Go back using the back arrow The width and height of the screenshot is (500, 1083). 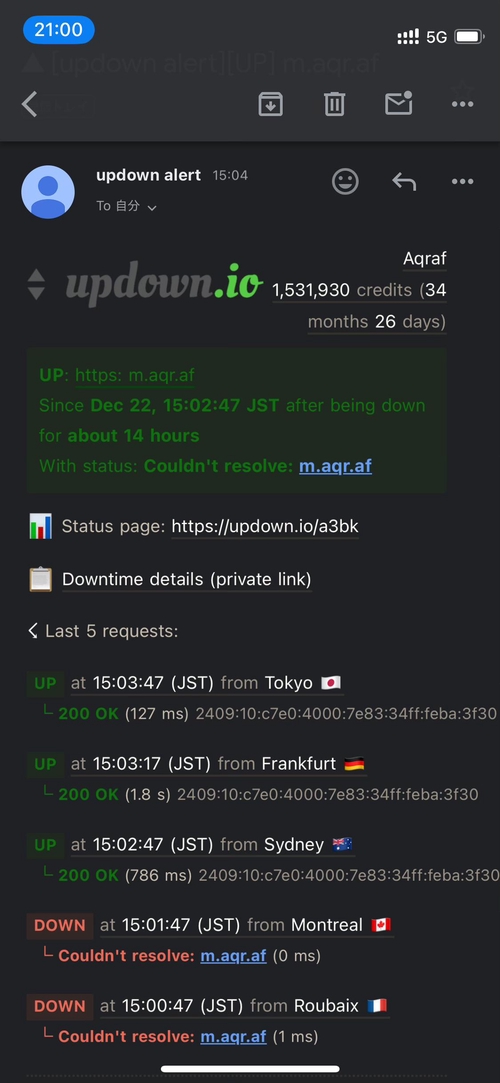(x=30, y=104)
